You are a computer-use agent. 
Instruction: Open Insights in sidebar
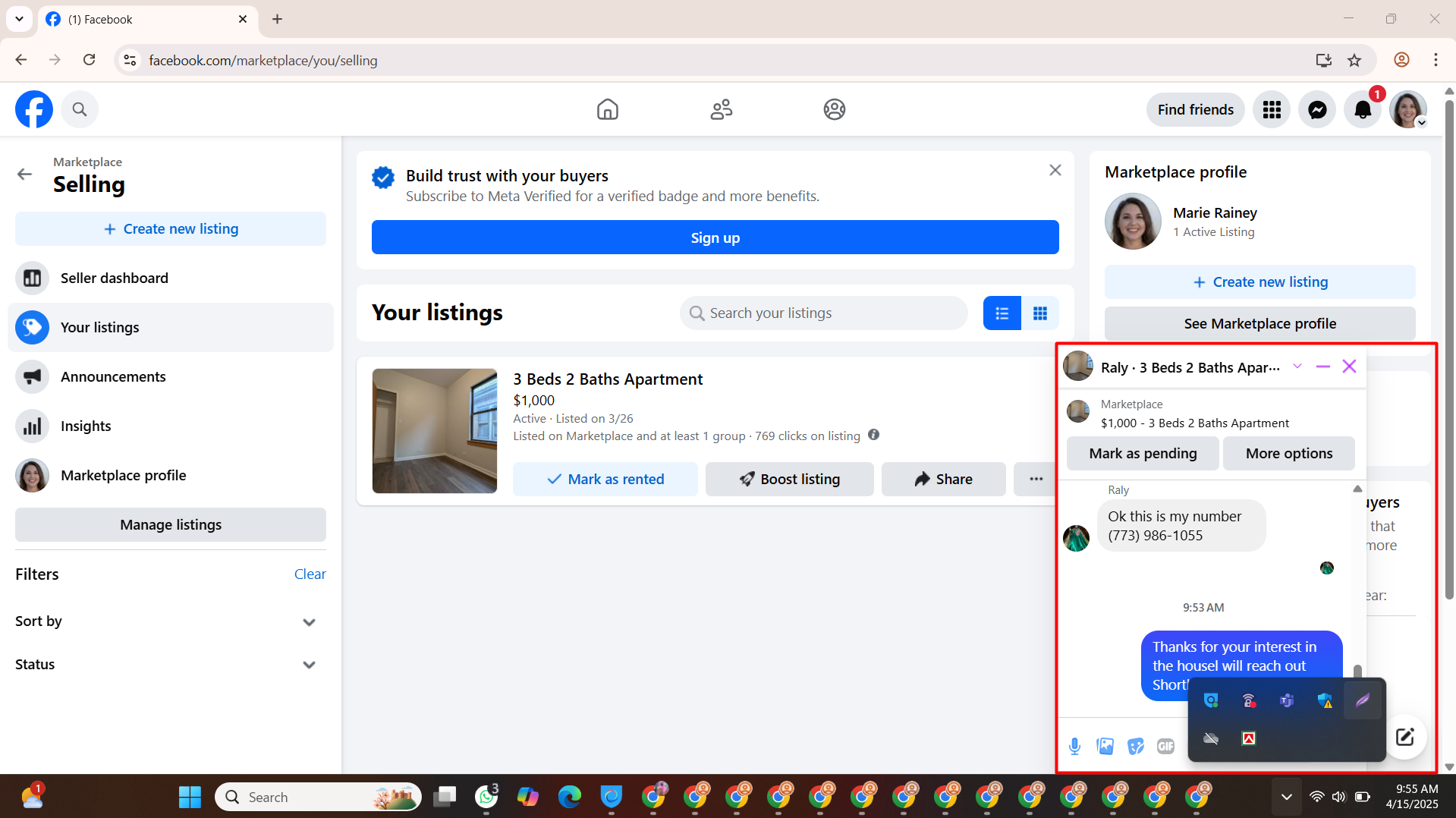coord(171,426)
